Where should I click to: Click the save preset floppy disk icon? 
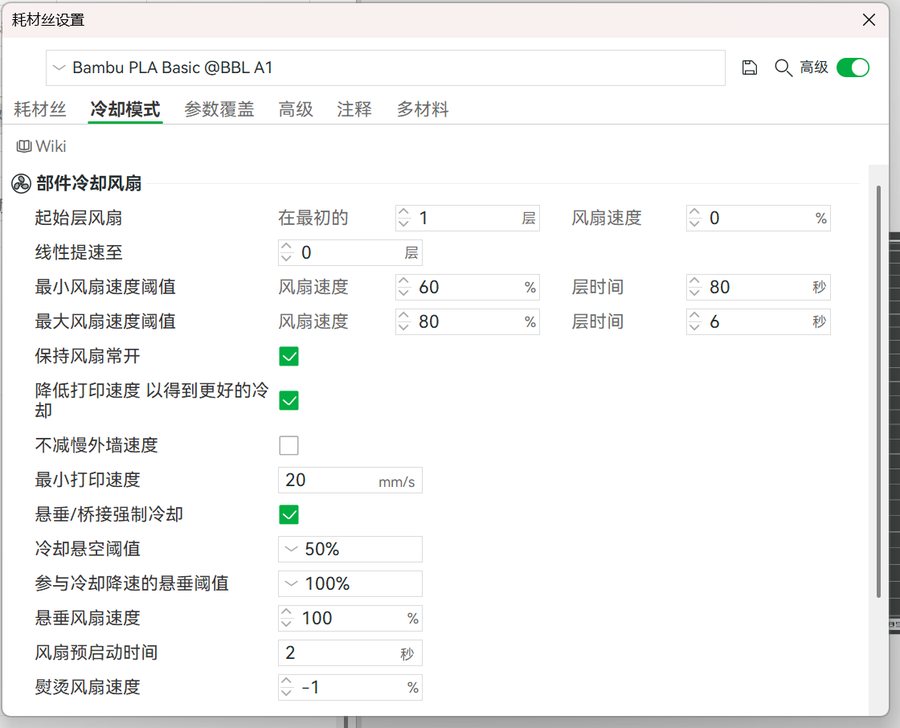[x=749, y=68]
